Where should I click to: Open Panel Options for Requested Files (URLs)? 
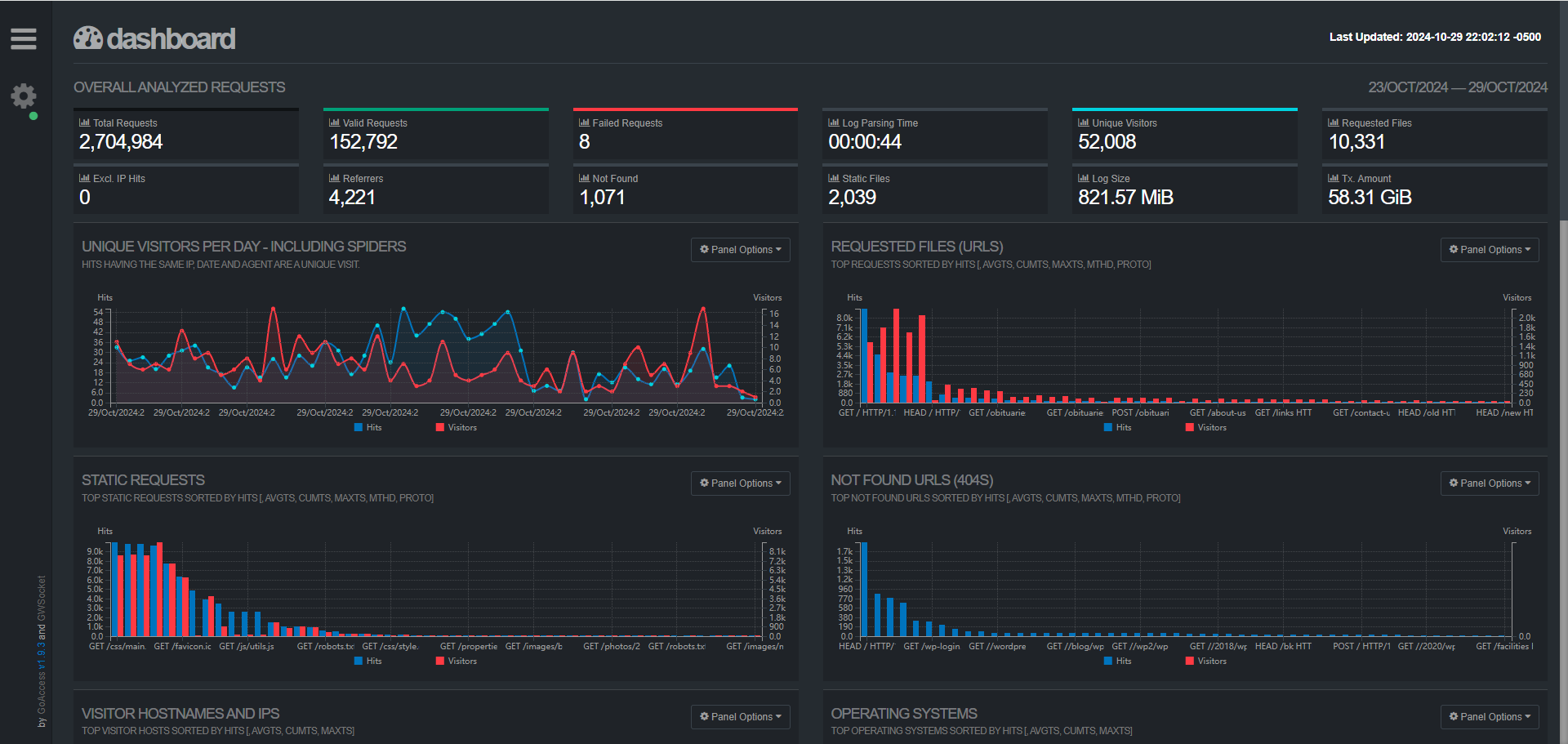(x=1490, y=250)
